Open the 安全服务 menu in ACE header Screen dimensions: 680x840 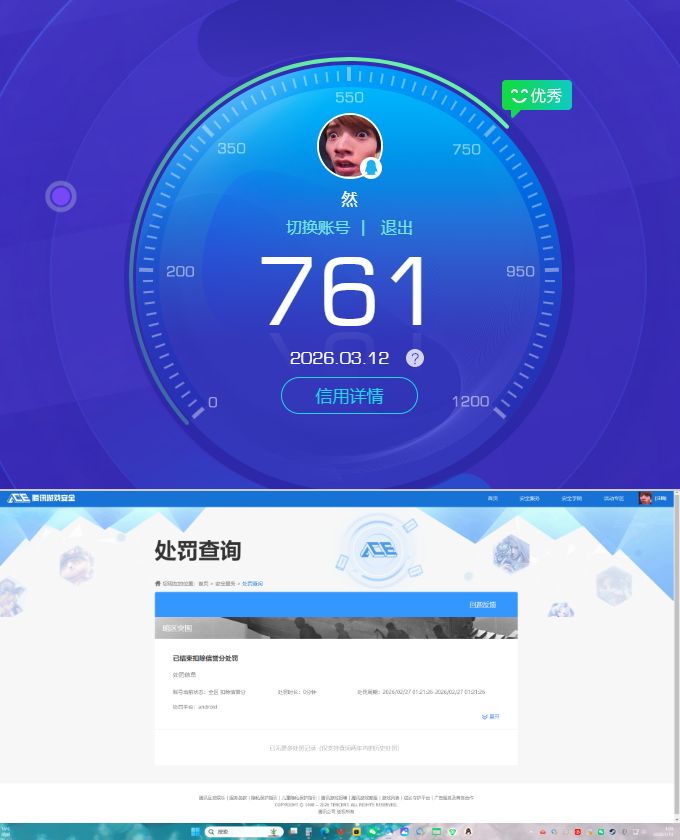[529, 499]
